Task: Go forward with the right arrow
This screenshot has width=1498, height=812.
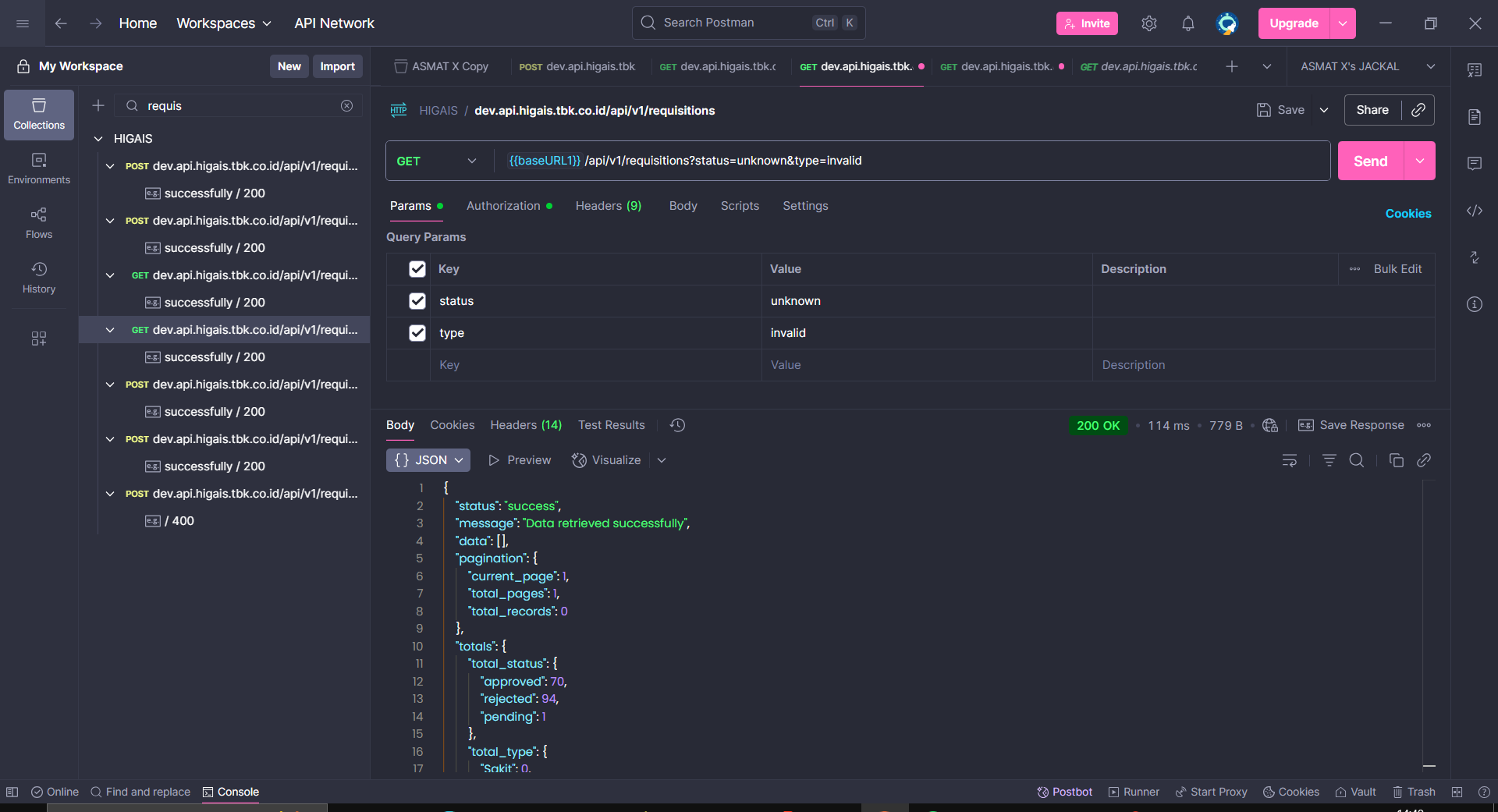Action: (x=95, y=23)
